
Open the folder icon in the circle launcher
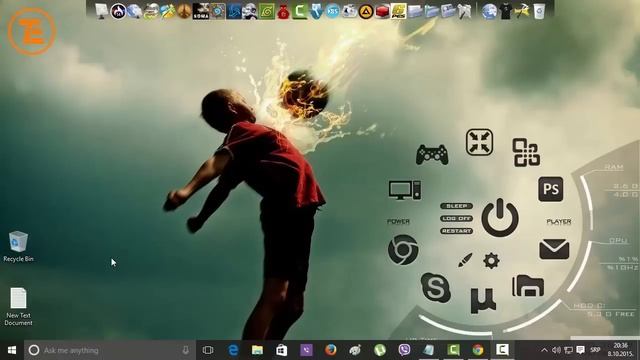click(x=528, y=286)
